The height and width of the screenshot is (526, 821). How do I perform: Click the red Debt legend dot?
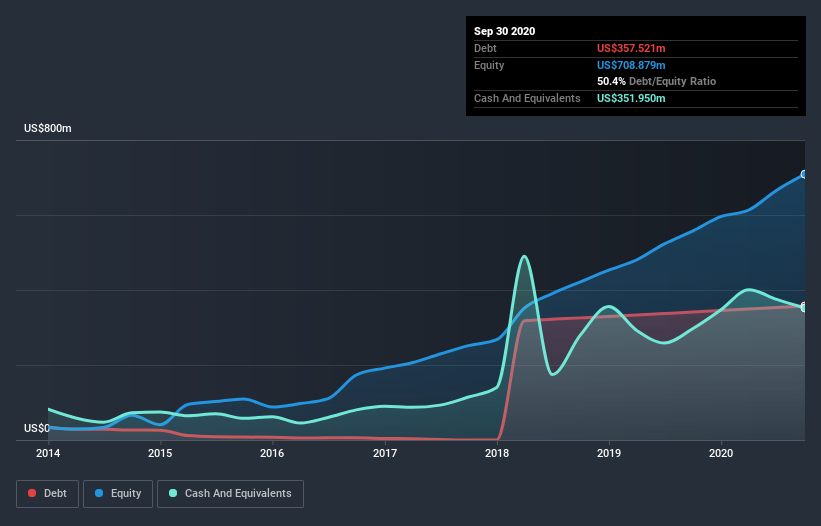click(x=32, y=493)
